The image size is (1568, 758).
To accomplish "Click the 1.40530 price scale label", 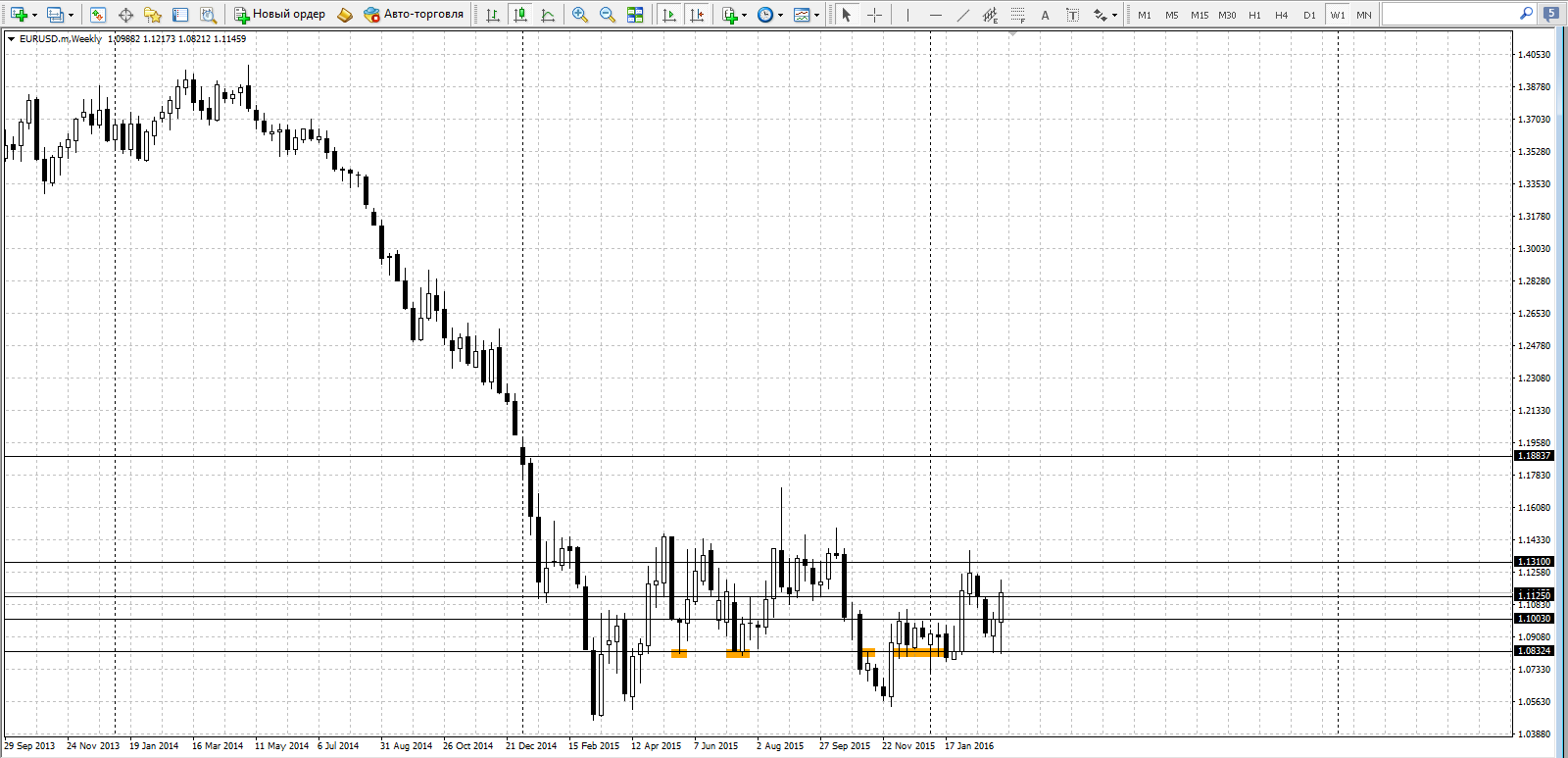I will tap(1535, 55).
